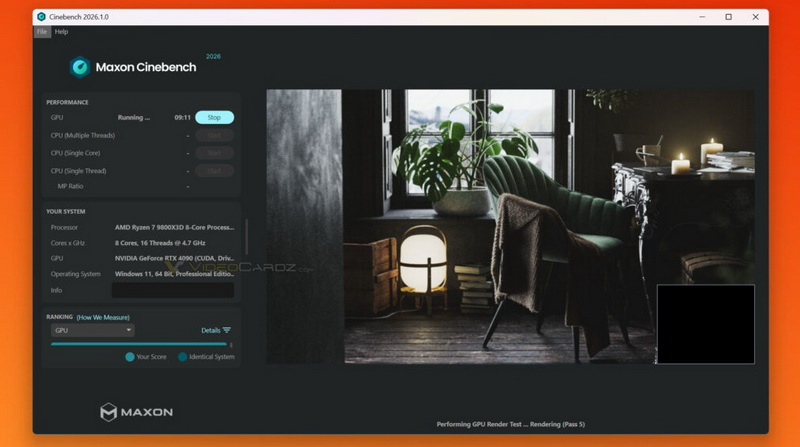The width and height of the screenshot is (800, 447).
Task: Open the File menu
Action: pos(41,32)
